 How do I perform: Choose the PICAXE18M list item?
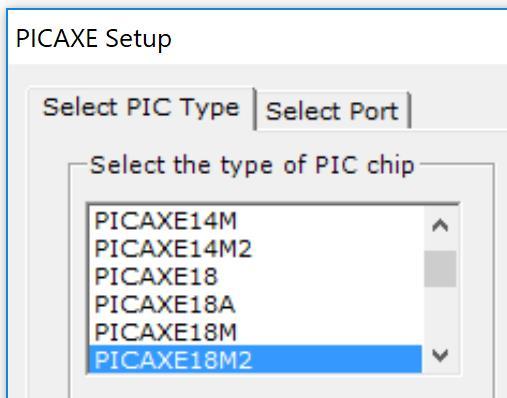[x=255, y=331]
